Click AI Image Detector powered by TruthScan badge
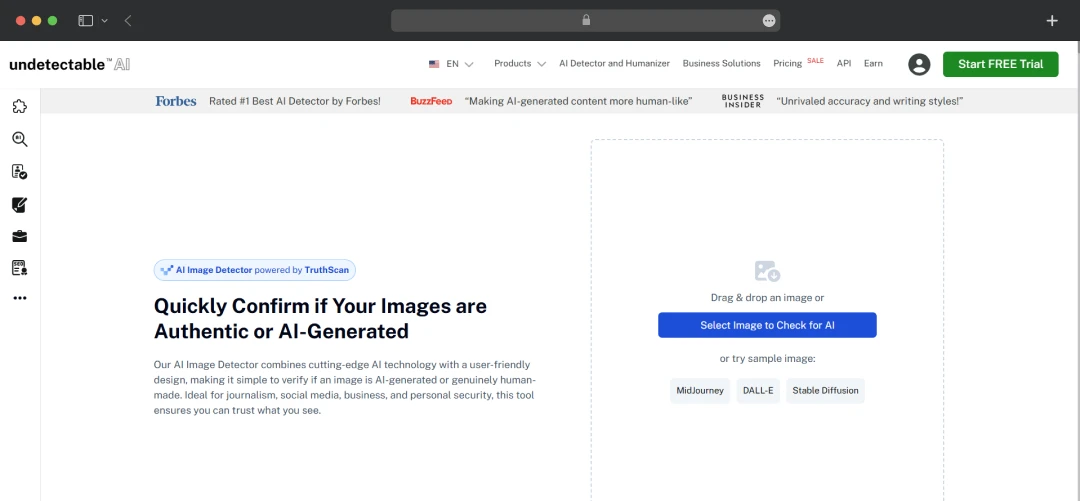Image resolution: width=1080 pixels, height=501 pixels. 255,270
